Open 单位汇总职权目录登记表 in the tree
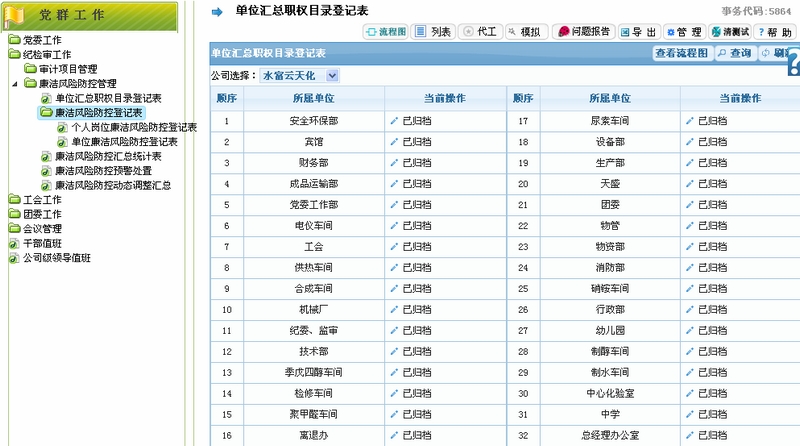This screenshot has height=446, width=800. [x=107, y=98]
